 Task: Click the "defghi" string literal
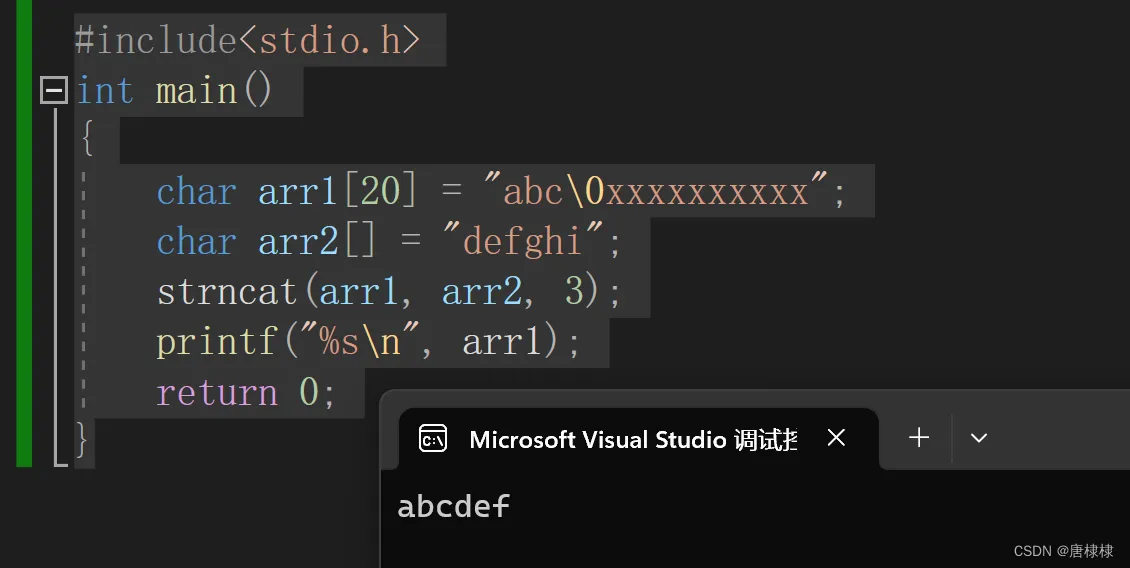[522, 239]
